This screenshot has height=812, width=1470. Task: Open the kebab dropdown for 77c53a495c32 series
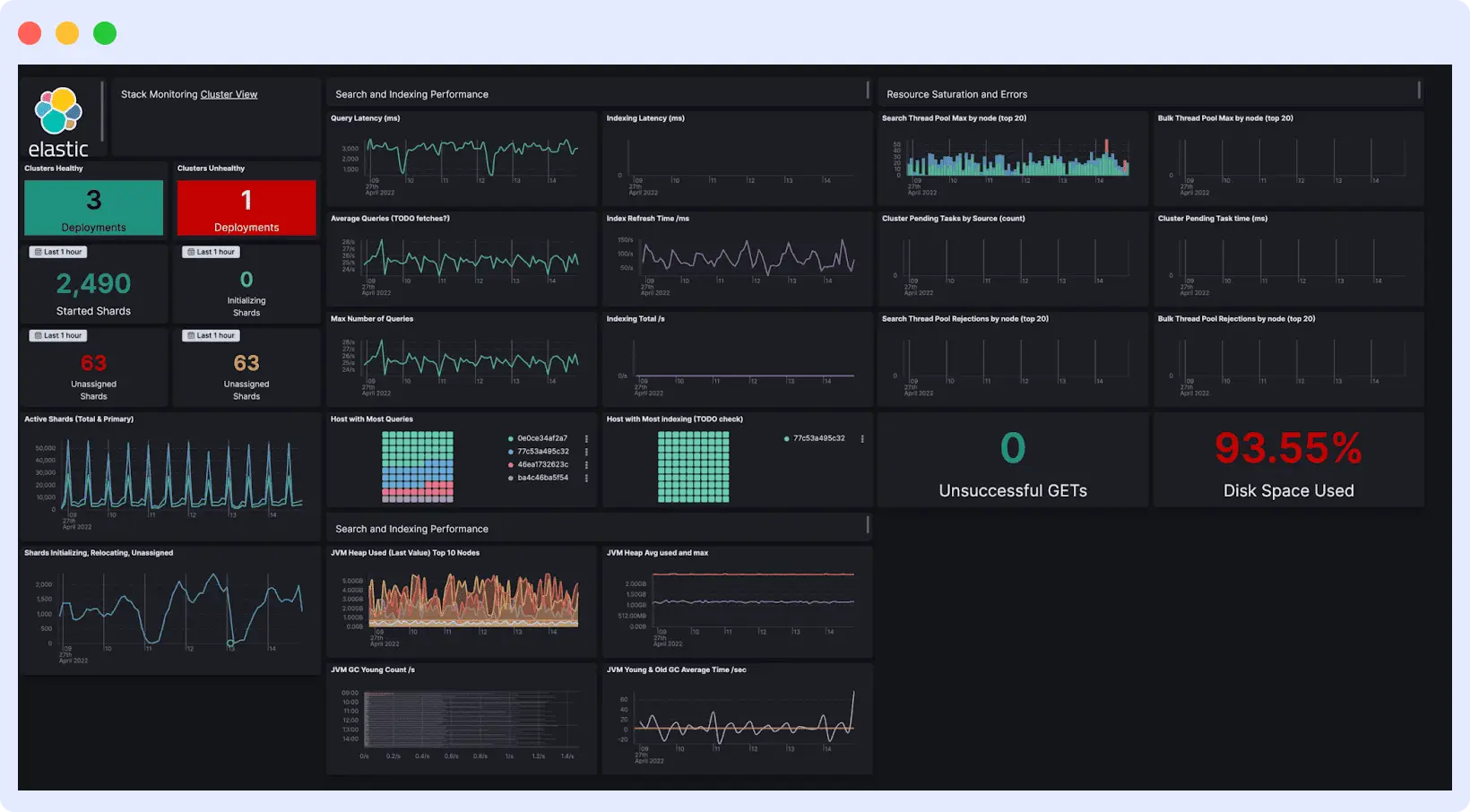(587, 452)
